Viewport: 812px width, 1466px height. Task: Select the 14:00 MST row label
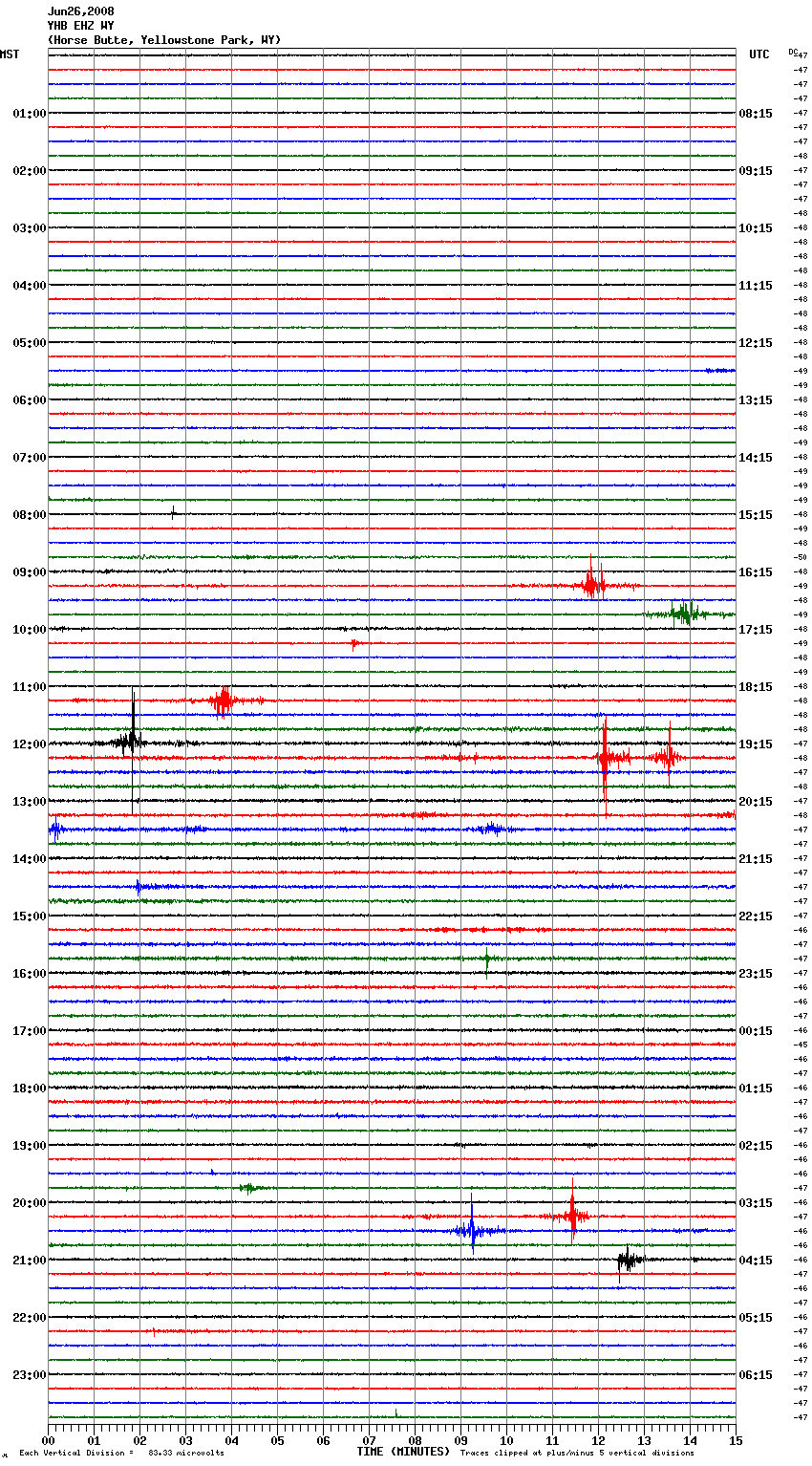[29, 859]
